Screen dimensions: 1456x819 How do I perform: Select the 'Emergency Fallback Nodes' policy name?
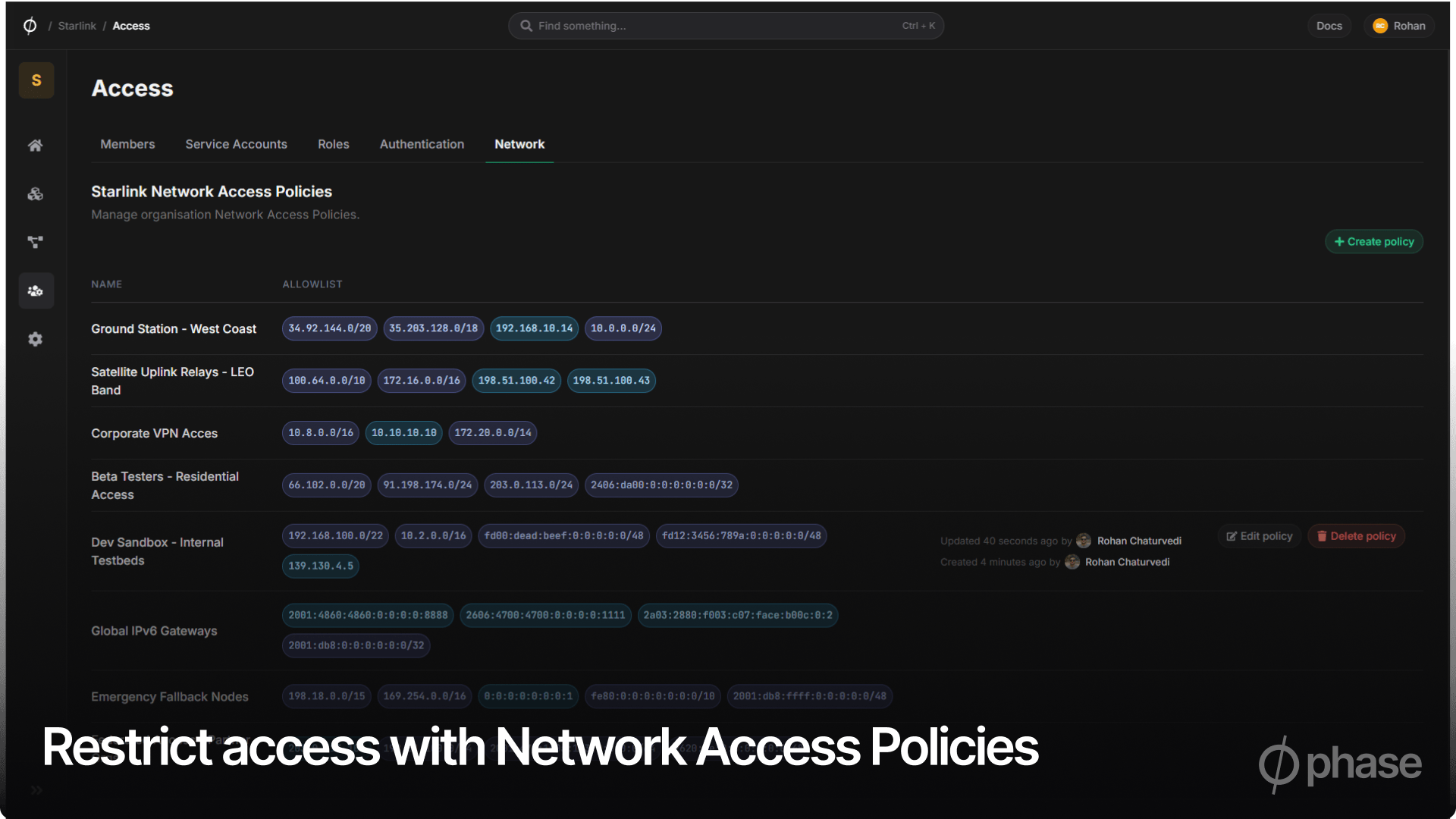click(x=170, y=698)
